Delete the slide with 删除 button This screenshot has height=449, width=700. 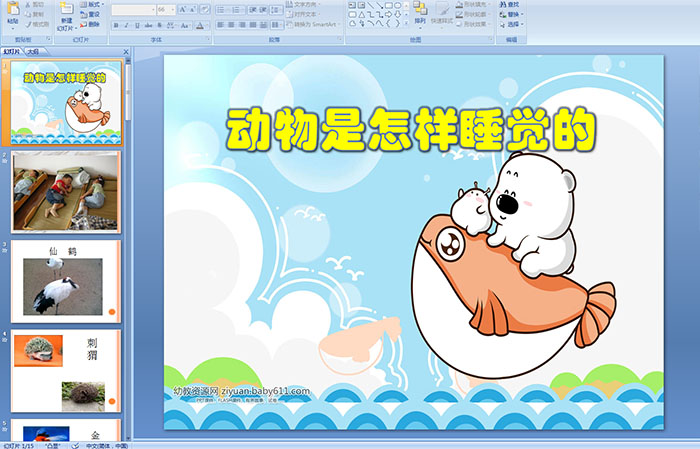[x=90, y=25]
